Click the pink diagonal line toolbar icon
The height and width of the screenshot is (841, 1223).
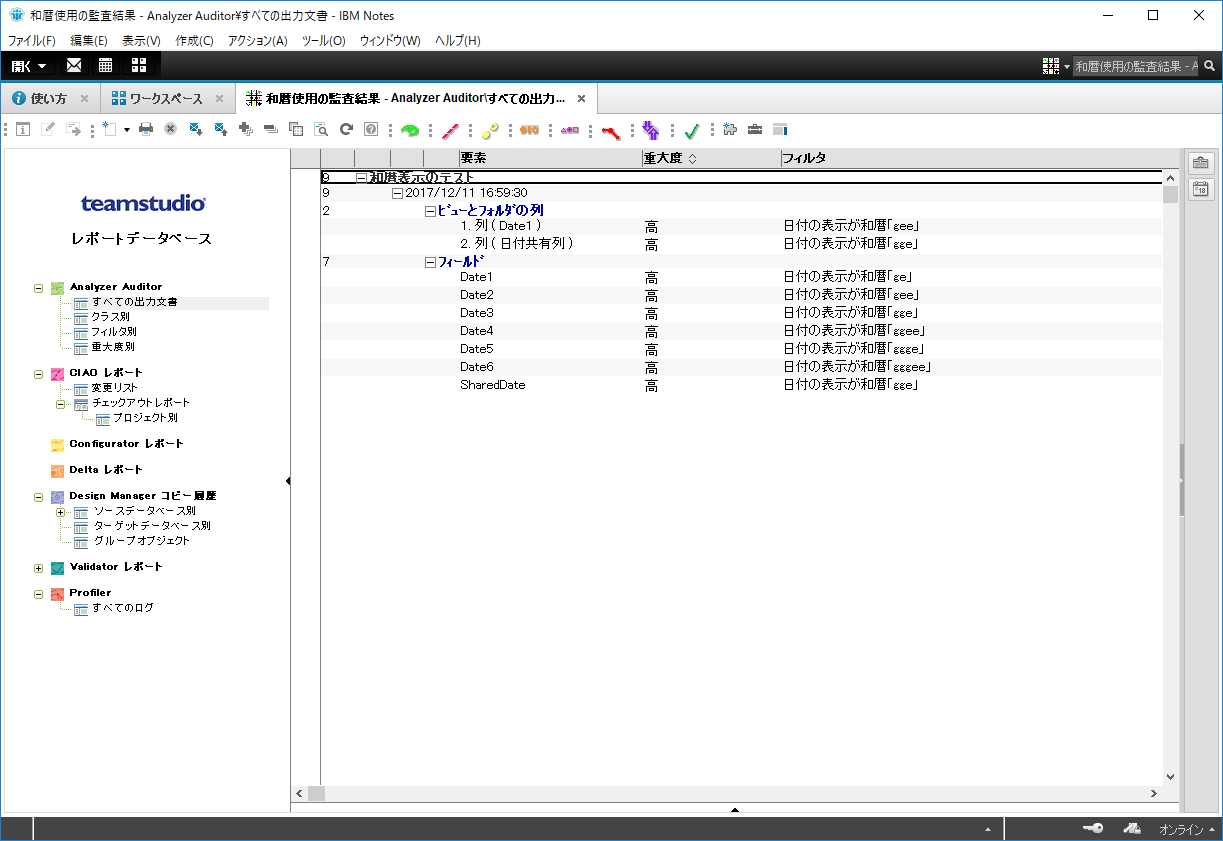(450, 129)
